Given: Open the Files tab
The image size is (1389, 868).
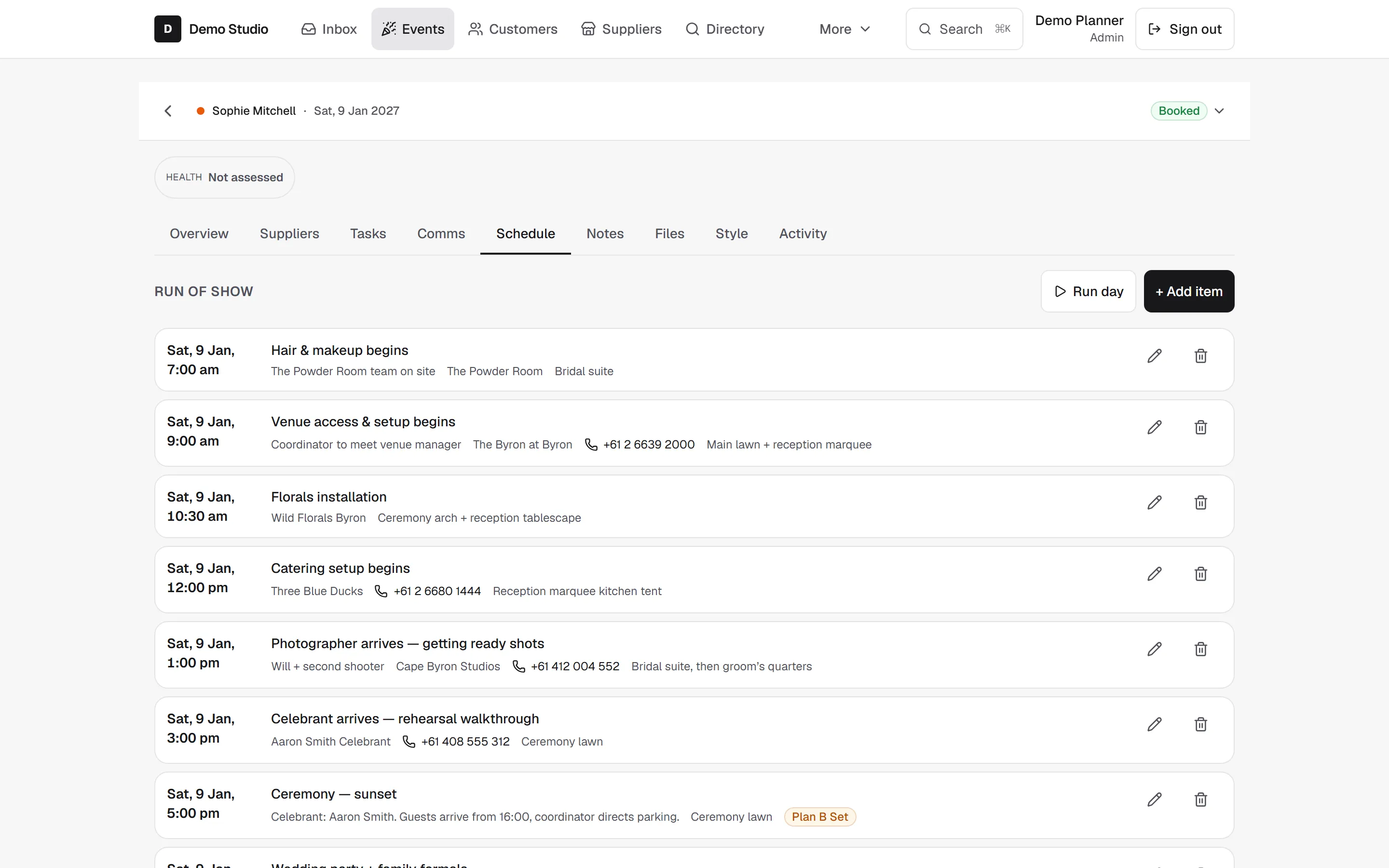Looking at the screenshot, I should pyautogui.click(x=669, y=234).
